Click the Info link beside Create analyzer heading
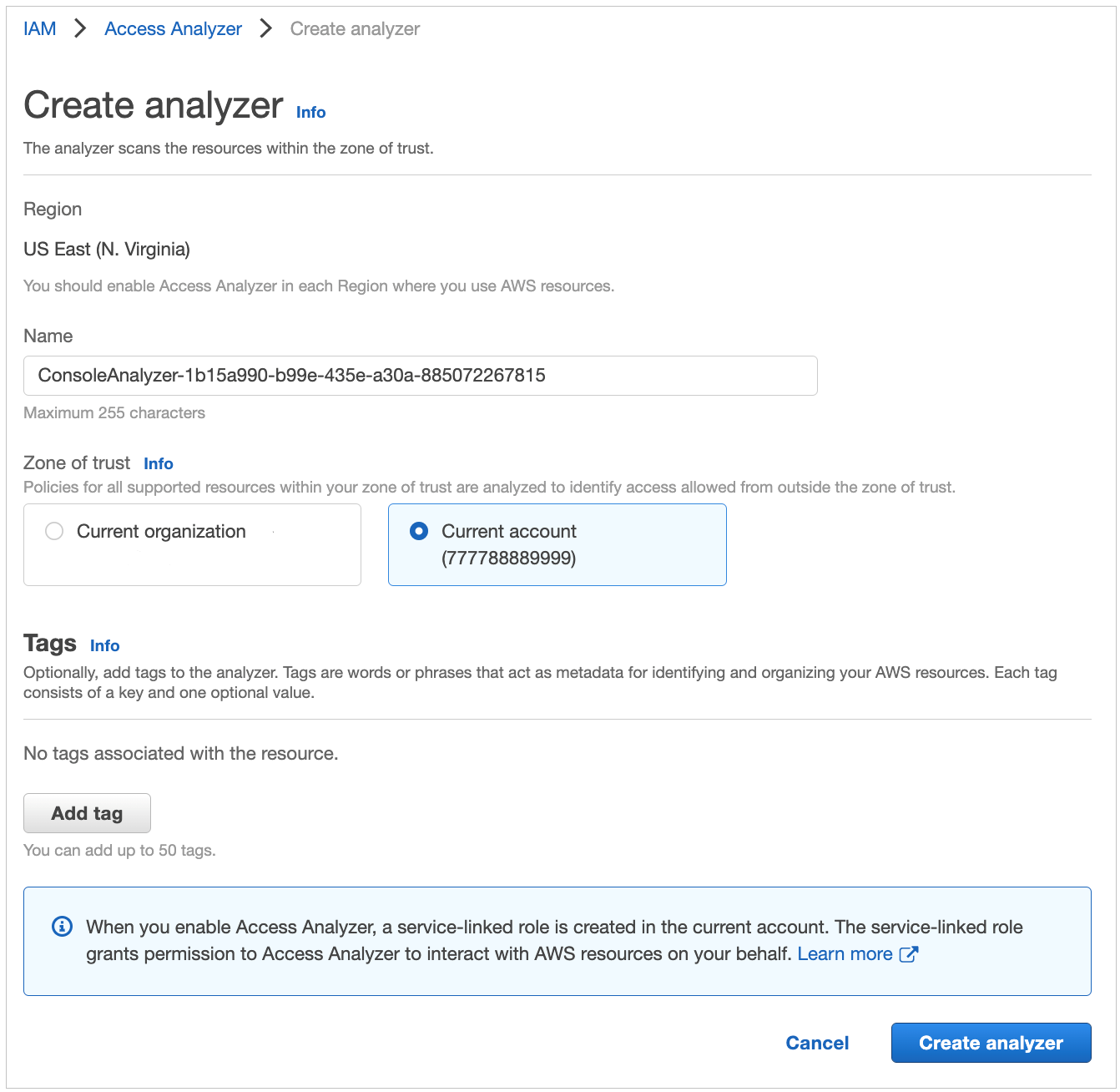Viewport: 1120px width, 1092px height. click(x=310, y=112)
